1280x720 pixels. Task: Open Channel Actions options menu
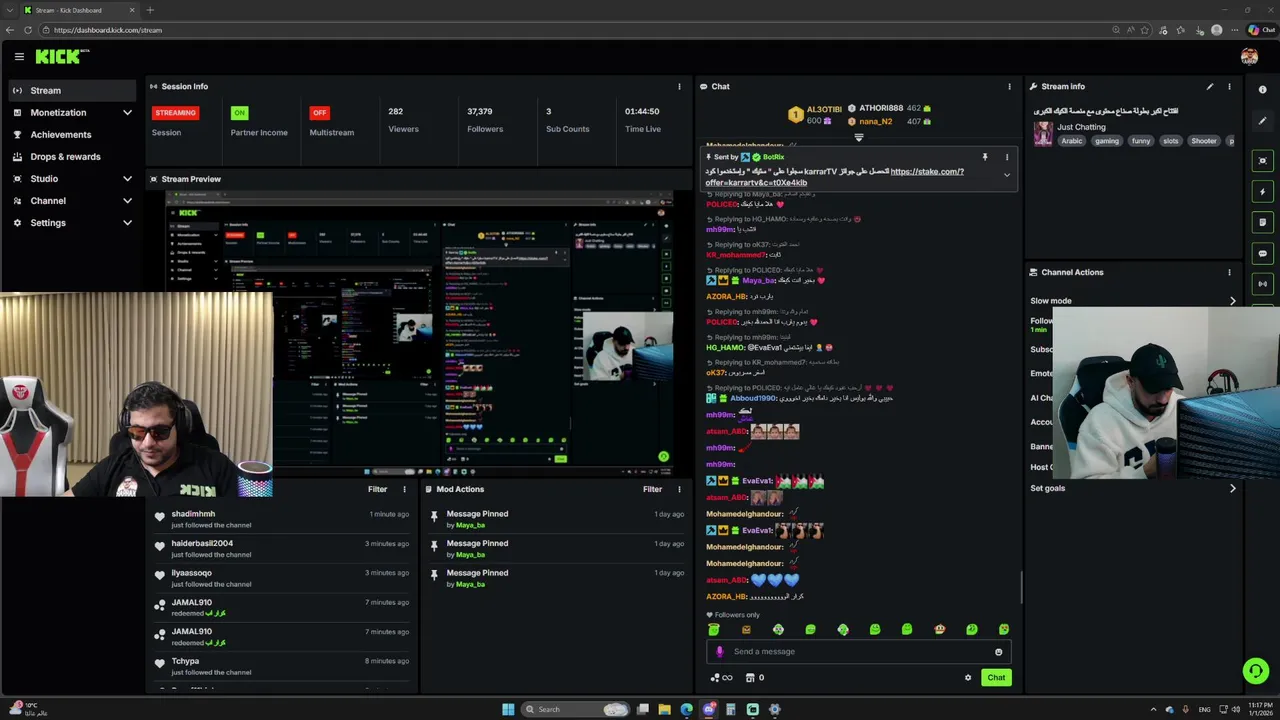pyautogui.click(x=1229, y=272)
